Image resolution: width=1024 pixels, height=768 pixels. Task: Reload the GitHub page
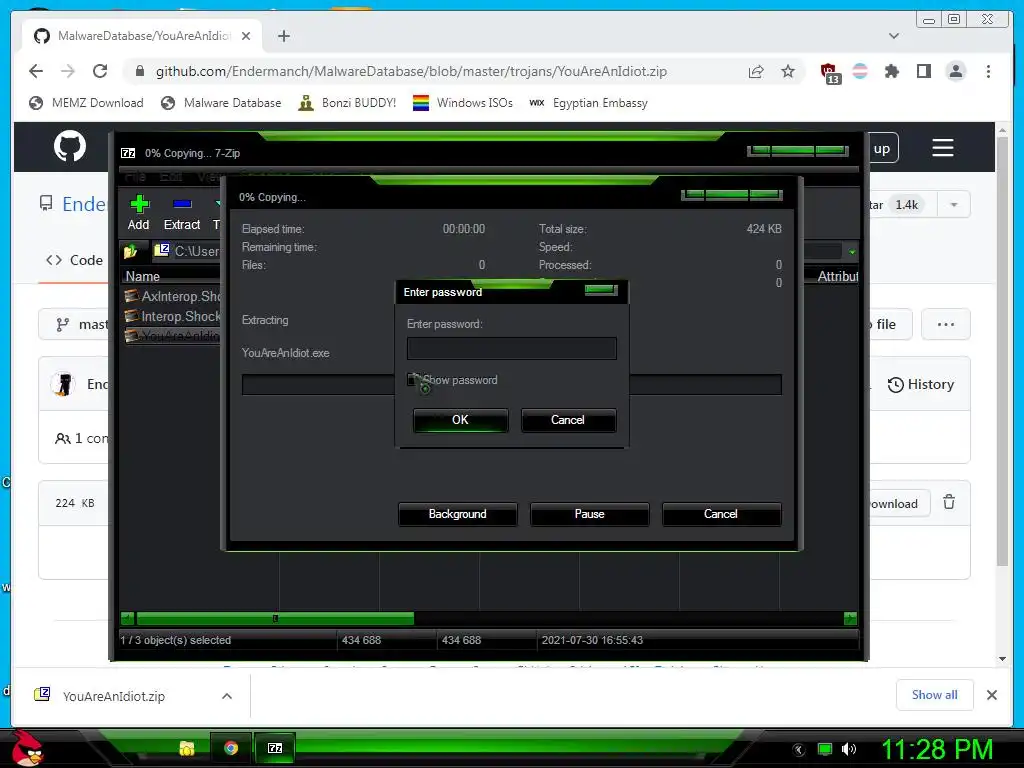[x=100, y=71]
